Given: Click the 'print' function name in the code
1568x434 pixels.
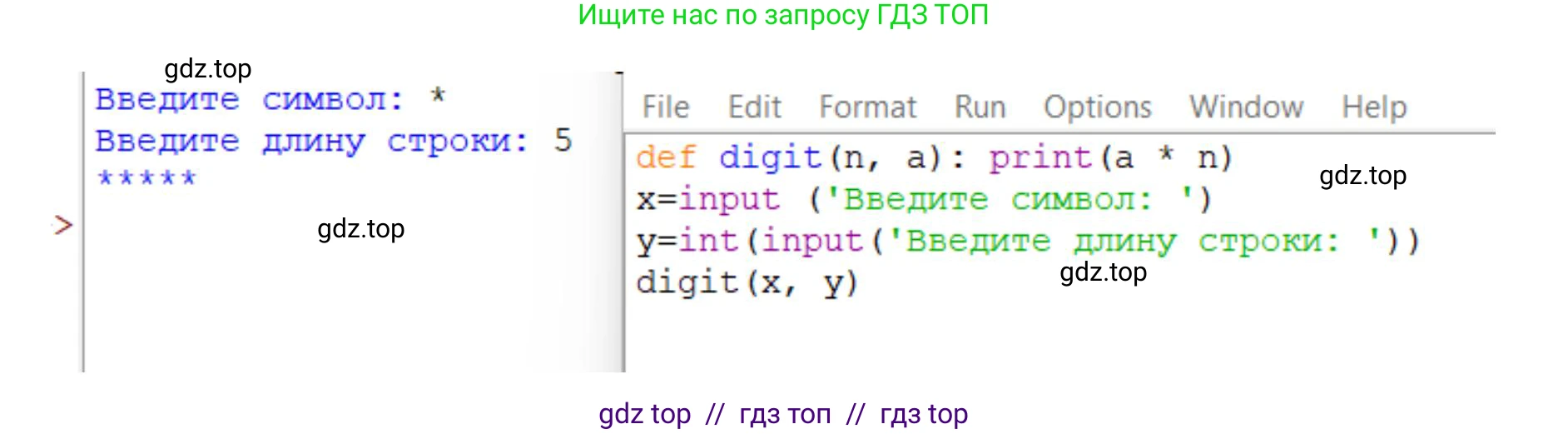Looking at the screenshot, I should point(1040,157).
